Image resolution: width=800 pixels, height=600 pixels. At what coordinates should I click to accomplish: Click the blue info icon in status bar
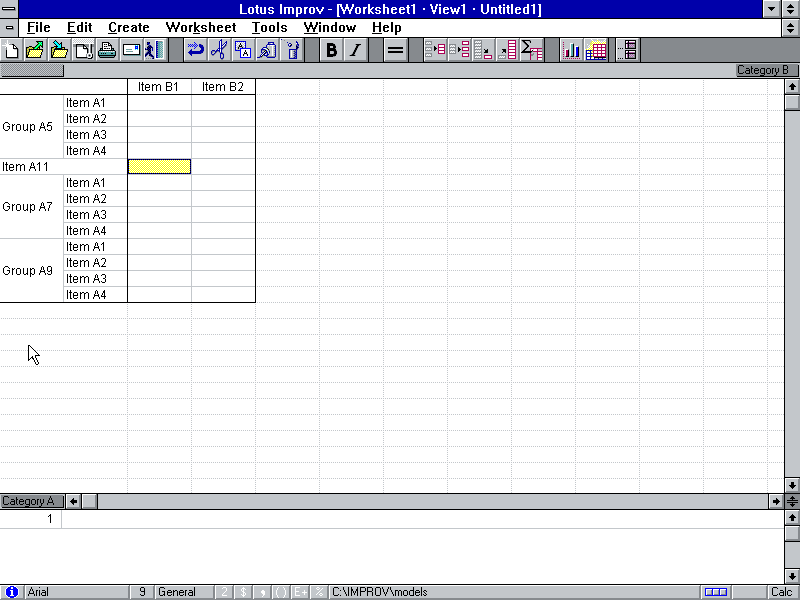point(12,592)
